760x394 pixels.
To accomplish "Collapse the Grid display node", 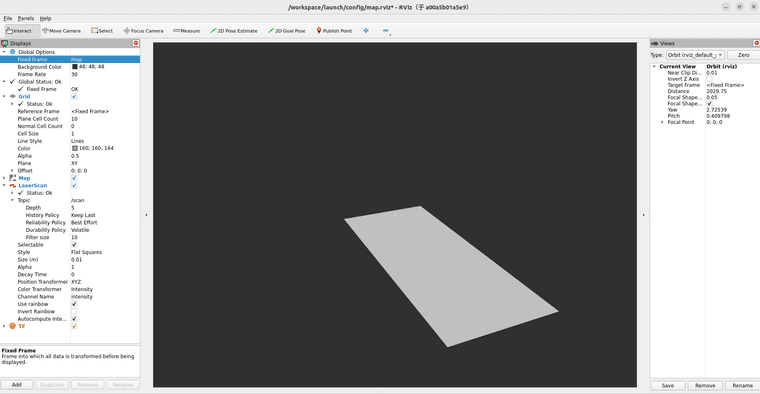I will pyautogui.click(x=4, y=96).
